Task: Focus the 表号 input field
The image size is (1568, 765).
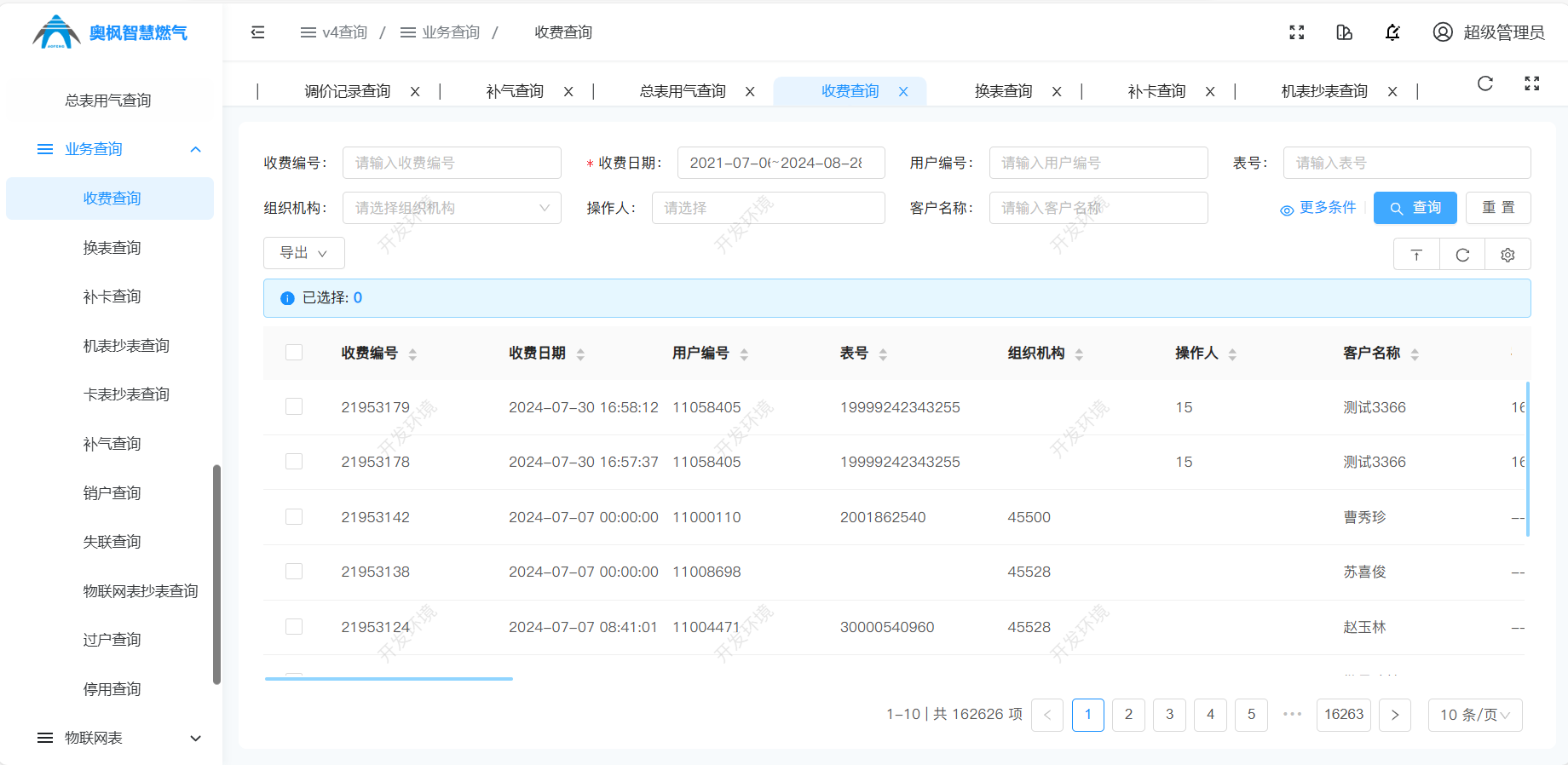Action: [x=1407, y=163]
